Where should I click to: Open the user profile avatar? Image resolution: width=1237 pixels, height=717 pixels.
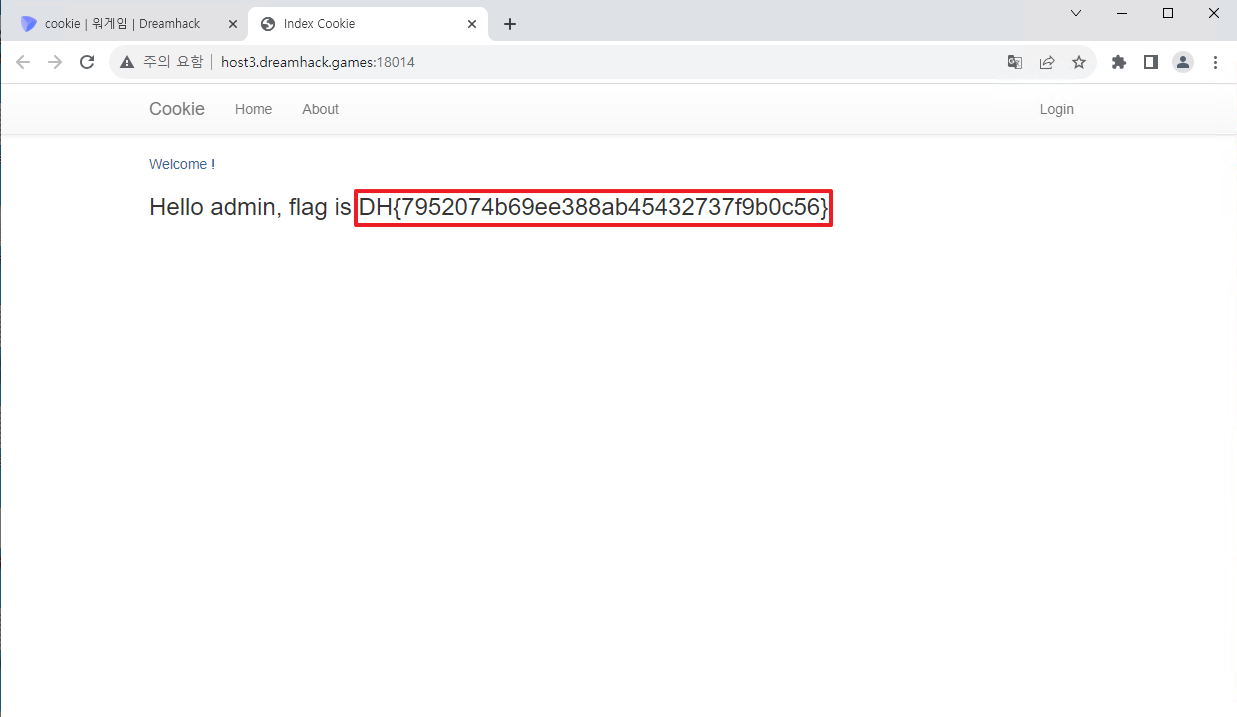(x=1183, y=62)
